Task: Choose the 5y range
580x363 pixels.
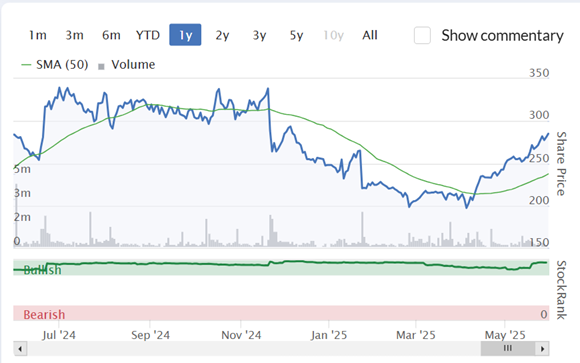Action: click(296, 35)
